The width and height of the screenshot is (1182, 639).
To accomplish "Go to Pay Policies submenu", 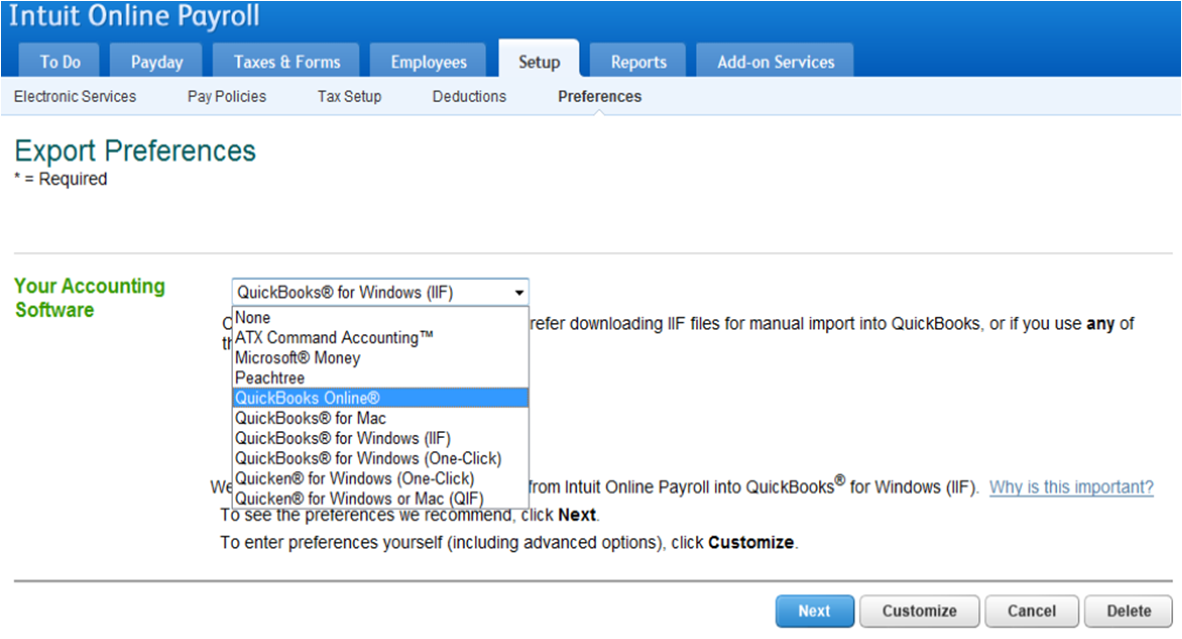I will pyautogui.click(x=227, y=96).
